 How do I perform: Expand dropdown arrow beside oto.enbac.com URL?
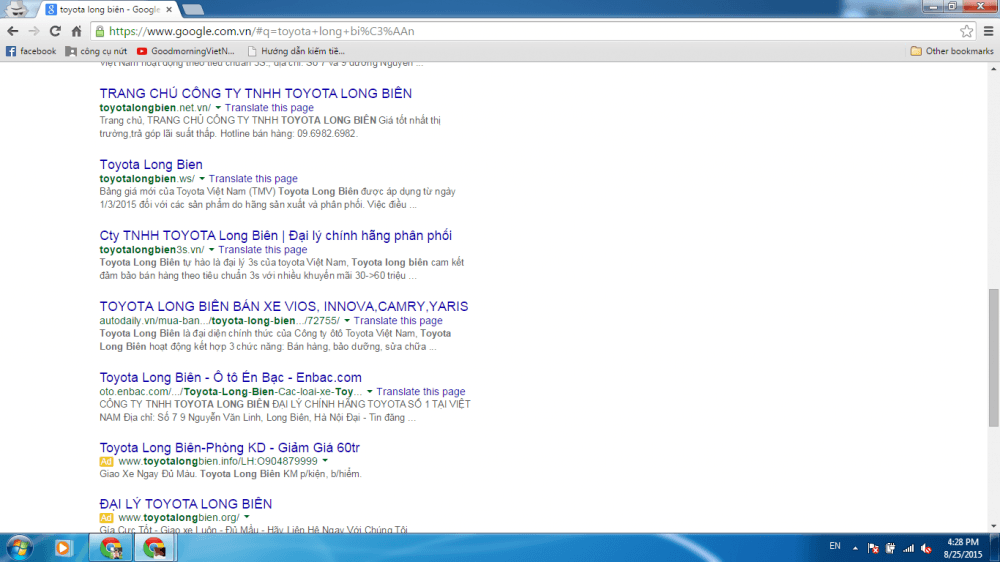(369, 391)
